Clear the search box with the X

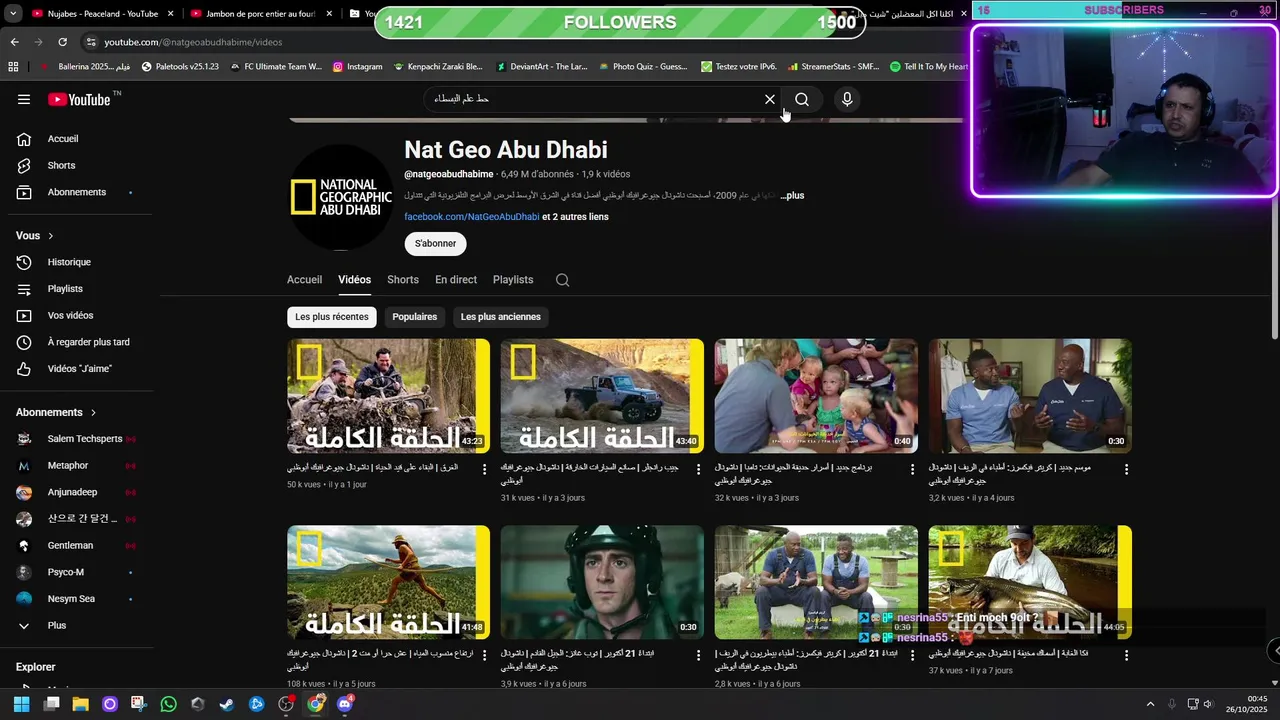coord(770,99)
